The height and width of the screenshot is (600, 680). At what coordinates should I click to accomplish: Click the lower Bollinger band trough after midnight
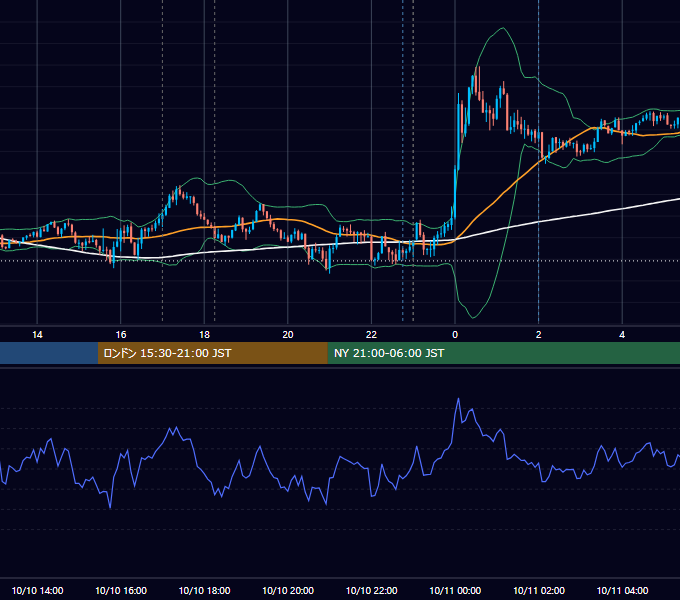click(473, 317)
